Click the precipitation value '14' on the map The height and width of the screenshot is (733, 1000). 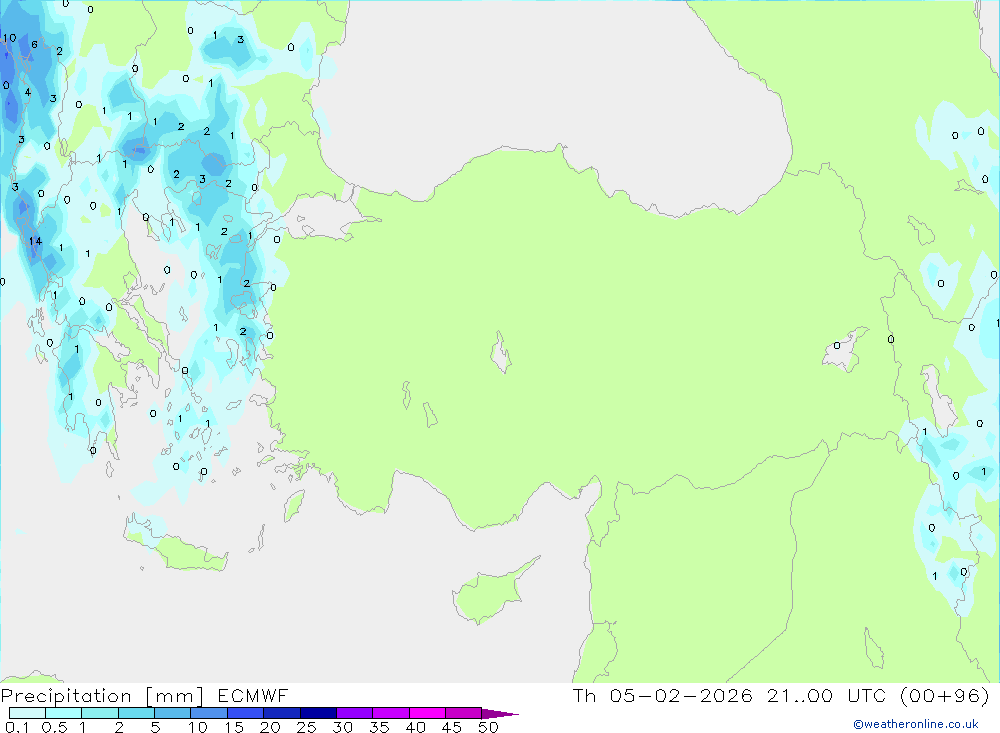[x=35, y=241]
